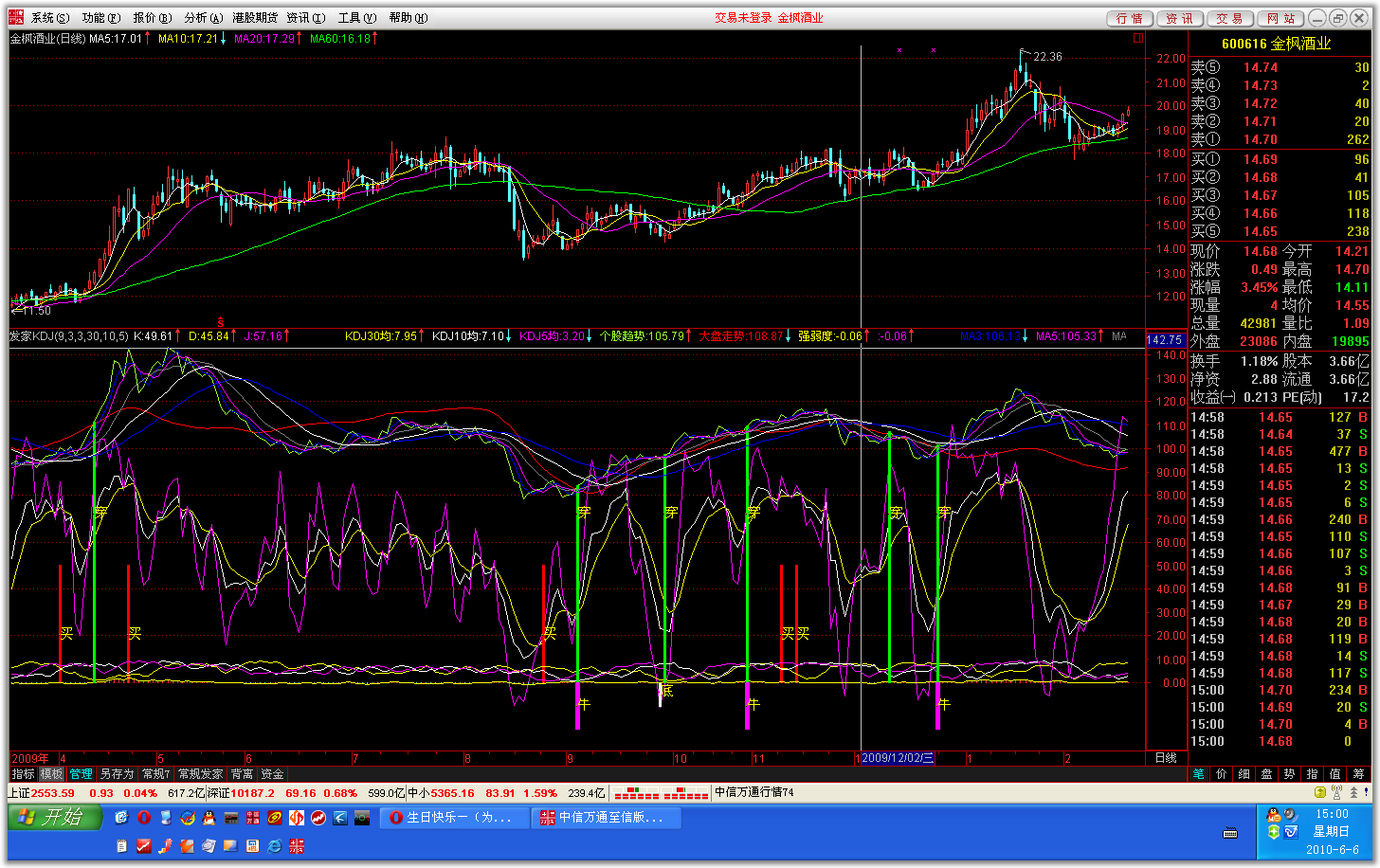Open the 分析(A) menu

click(203, 18)
